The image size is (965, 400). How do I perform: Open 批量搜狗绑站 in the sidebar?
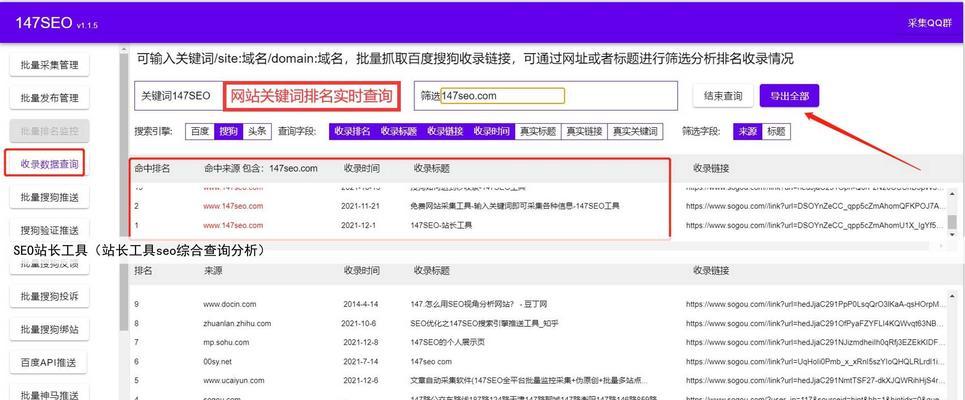[50, 330]
